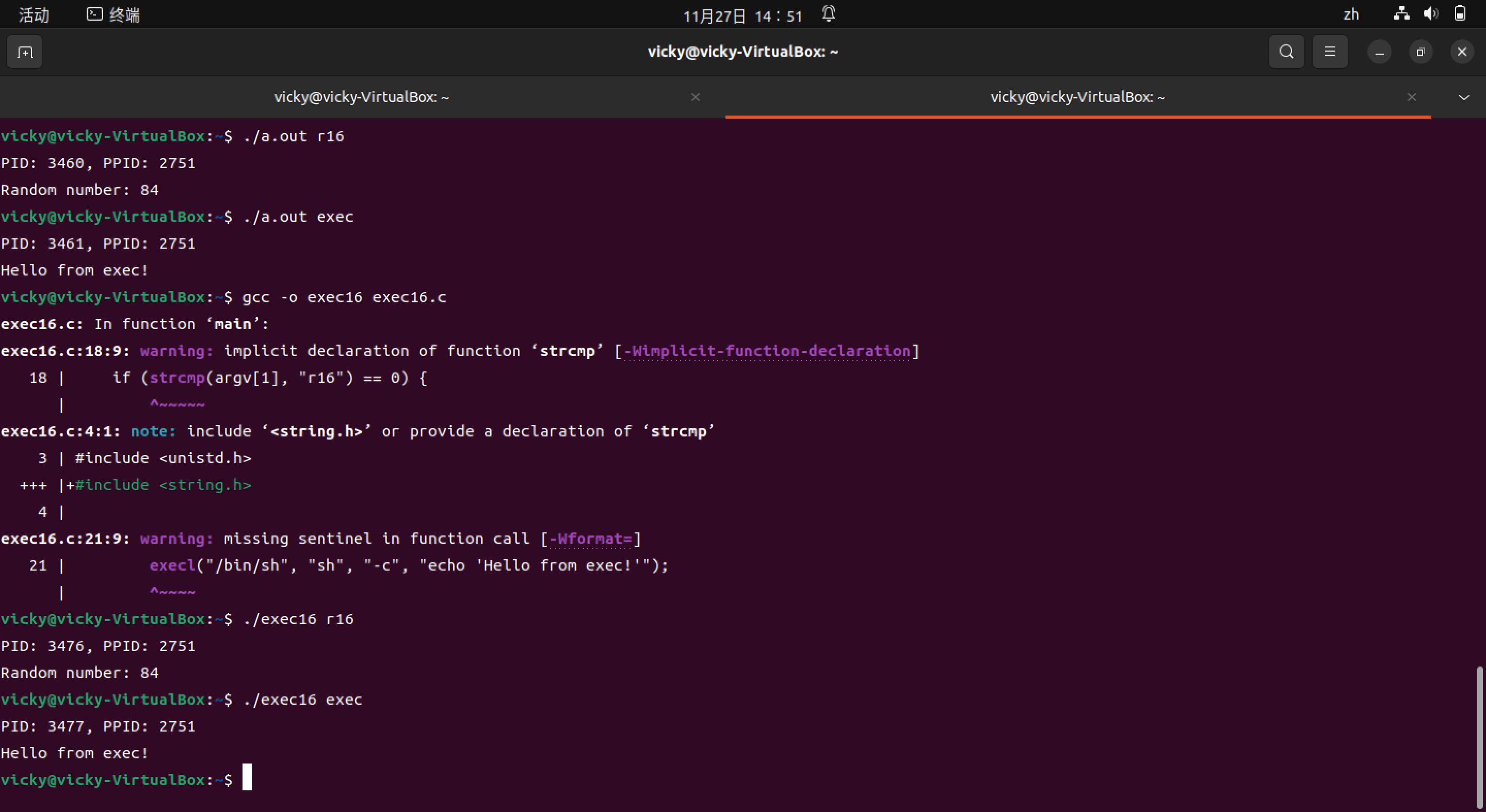Close the second active terminal tab
The image size is (1486, 812).
coord(1411,97)
